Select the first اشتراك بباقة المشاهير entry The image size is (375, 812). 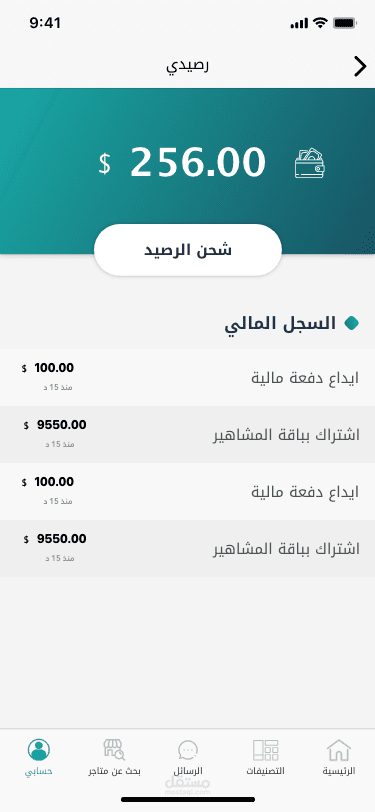coord(188,434)
